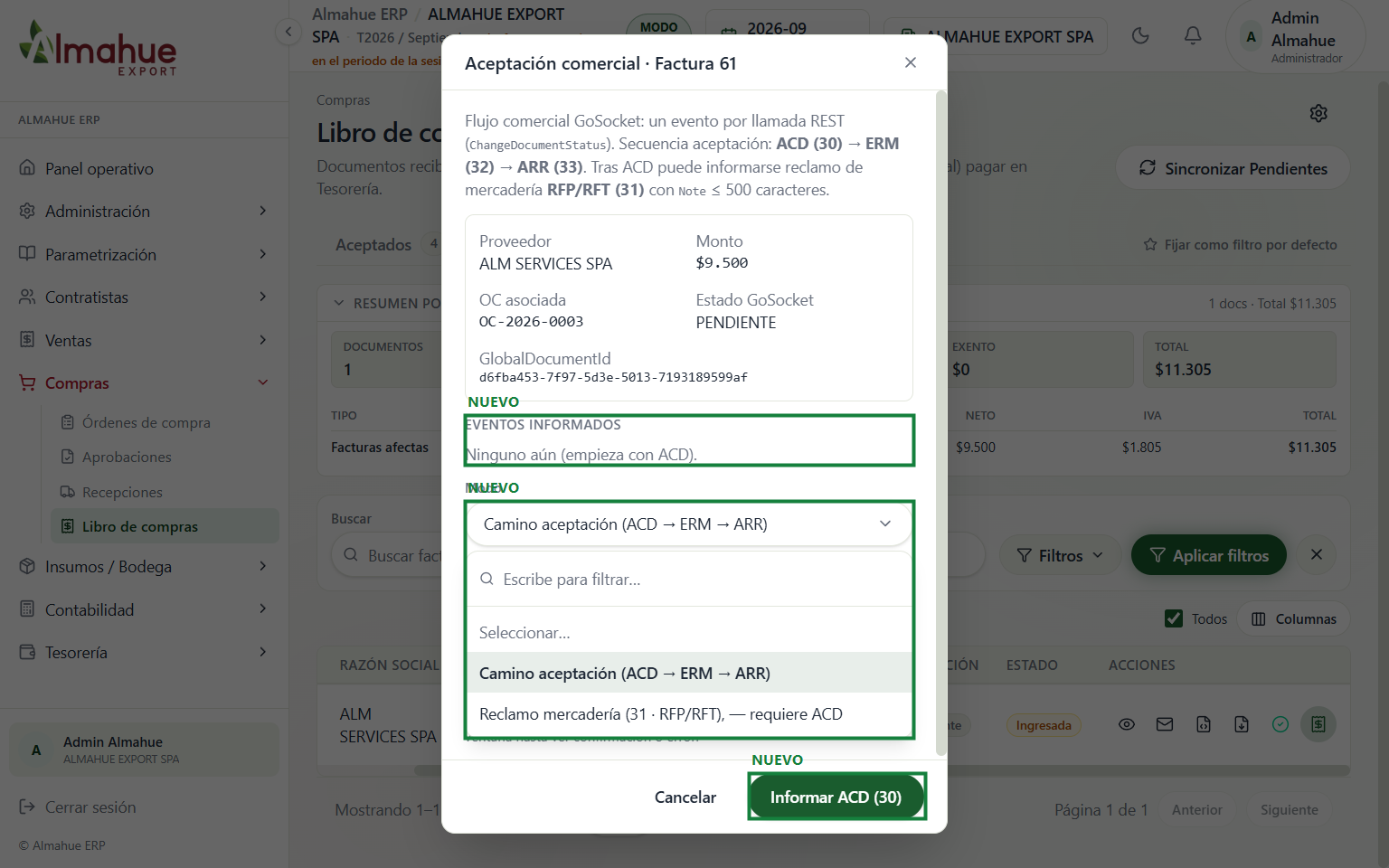Clear filters with the X button
1389x868 pixels.
click(1317, 554)
